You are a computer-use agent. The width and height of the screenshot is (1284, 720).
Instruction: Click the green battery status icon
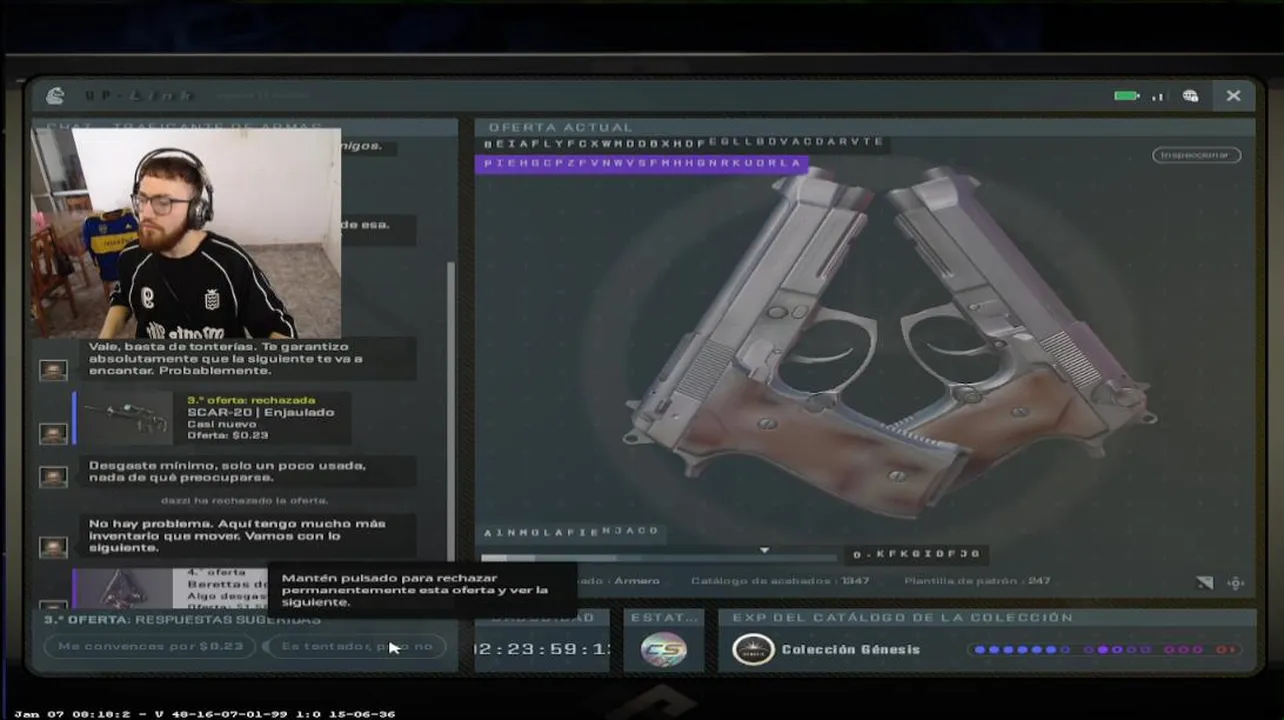coord(1127,96)
